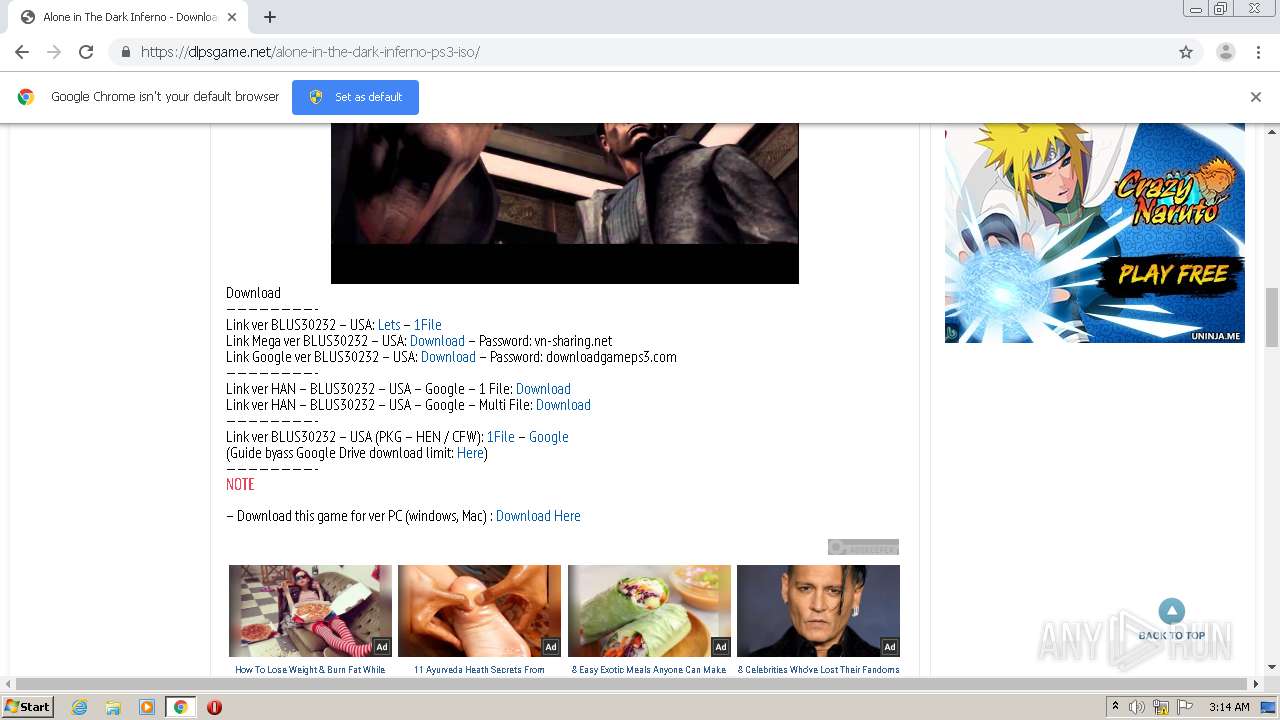Open the lose weight ad thumbnail
1280x720 pixels.
[310, 611]
